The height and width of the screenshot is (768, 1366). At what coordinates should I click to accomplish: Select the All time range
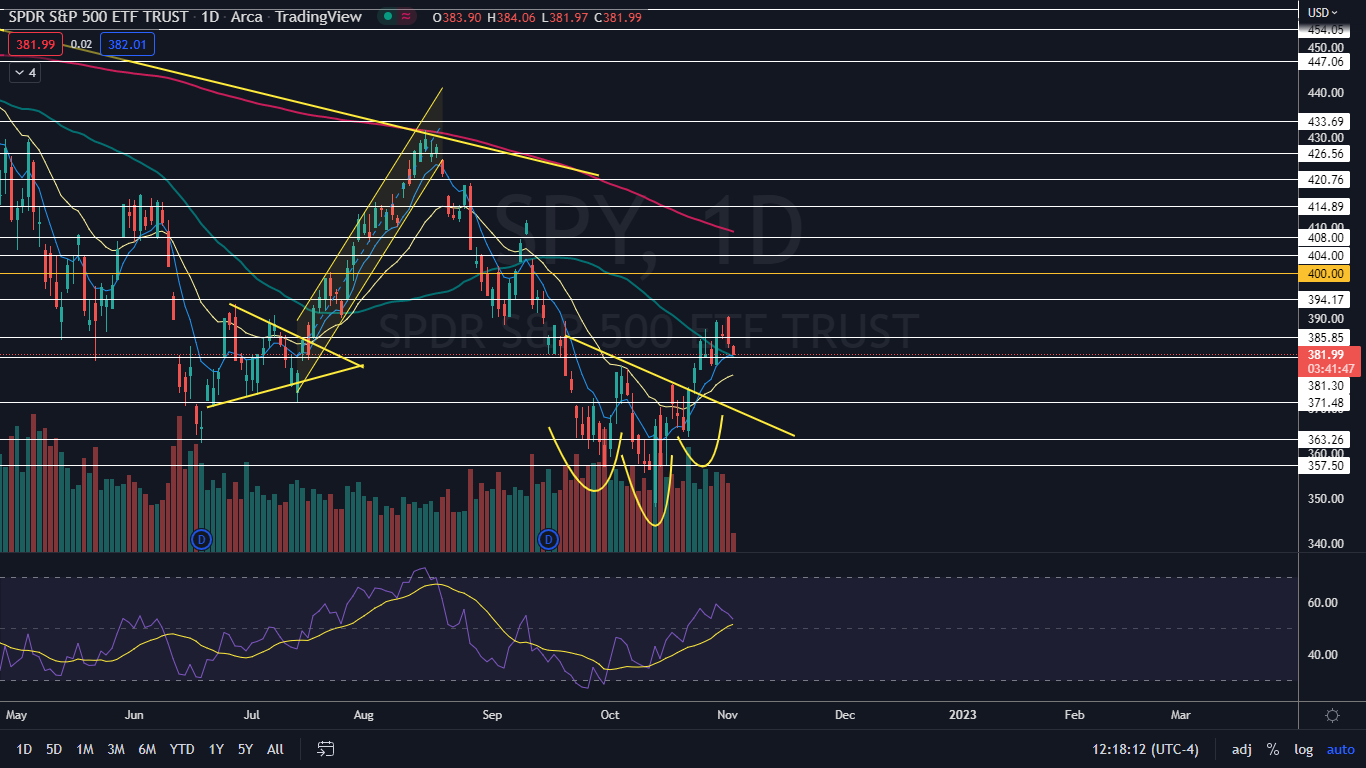click(x=276, y=749)
